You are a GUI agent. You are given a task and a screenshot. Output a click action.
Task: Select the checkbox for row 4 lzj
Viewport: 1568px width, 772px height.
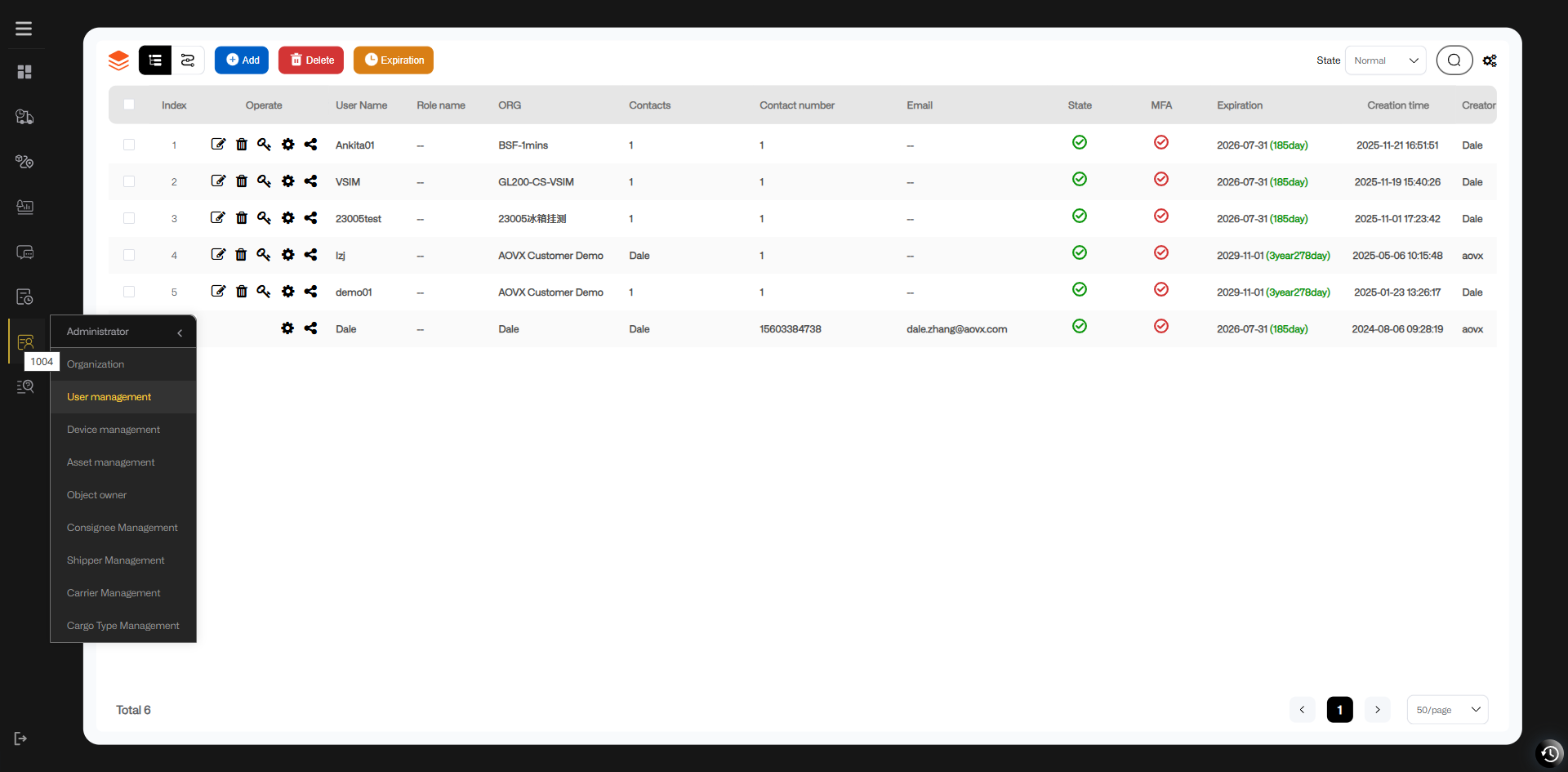coord(129,255)
